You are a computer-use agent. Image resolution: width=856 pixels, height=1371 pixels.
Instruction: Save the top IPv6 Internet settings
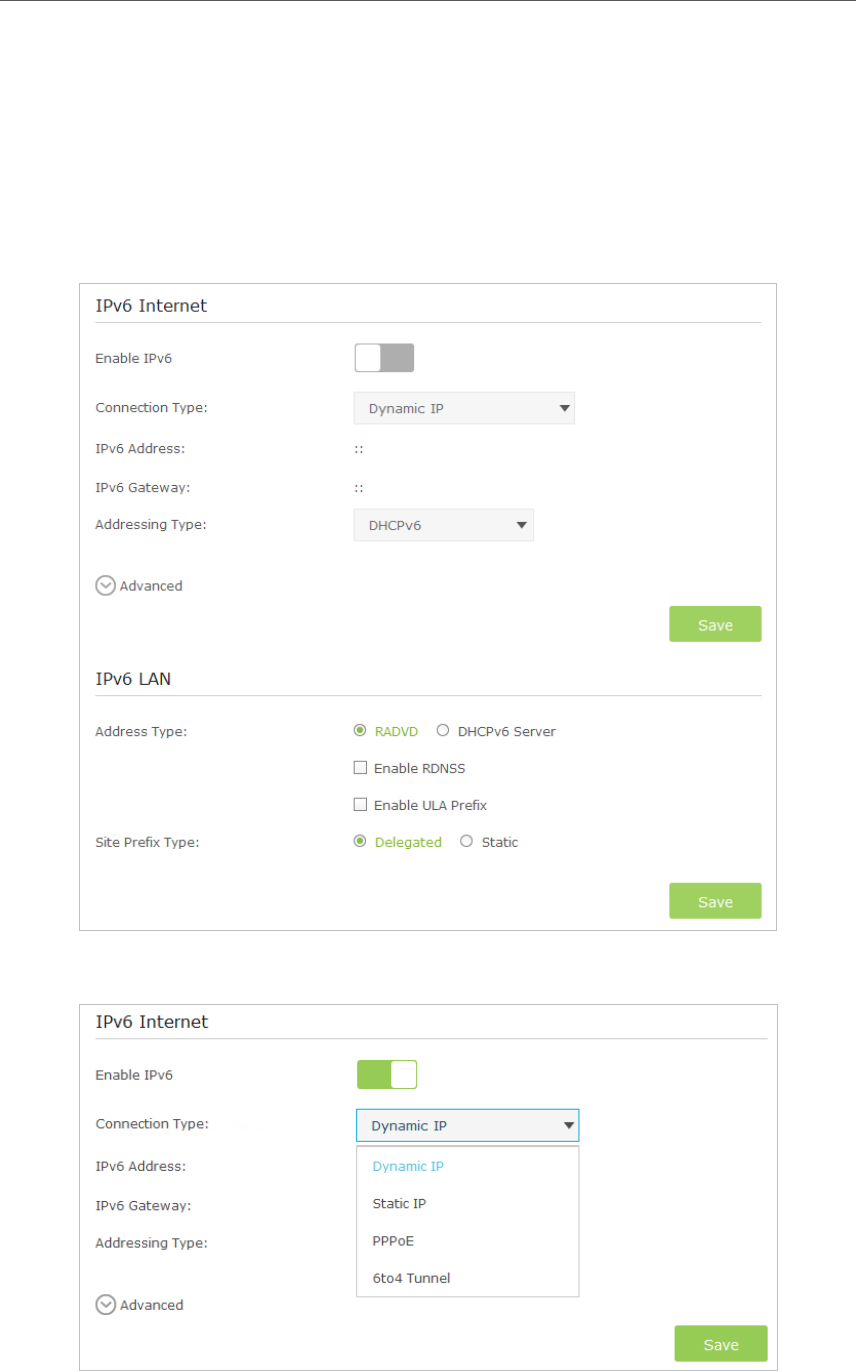[x=715, y=624]
